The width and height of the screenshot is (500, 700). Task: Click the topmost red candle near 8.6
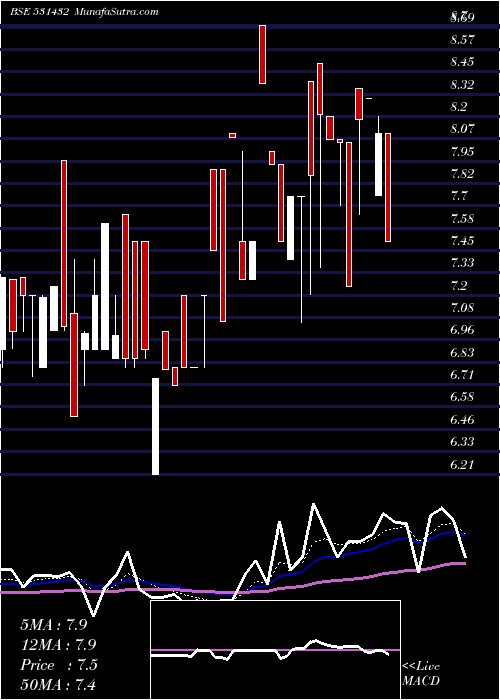click(x=262, y=54)
